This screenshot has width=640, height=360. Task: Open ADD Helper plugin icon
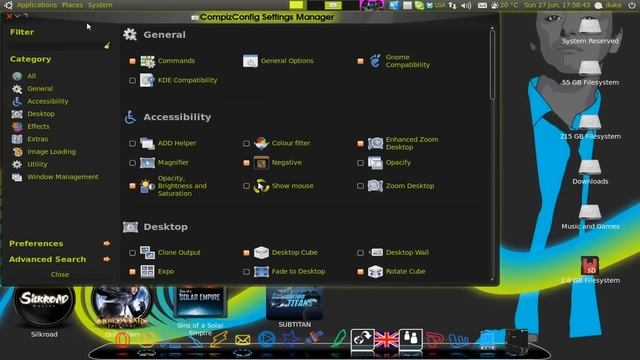coord(147,143)
